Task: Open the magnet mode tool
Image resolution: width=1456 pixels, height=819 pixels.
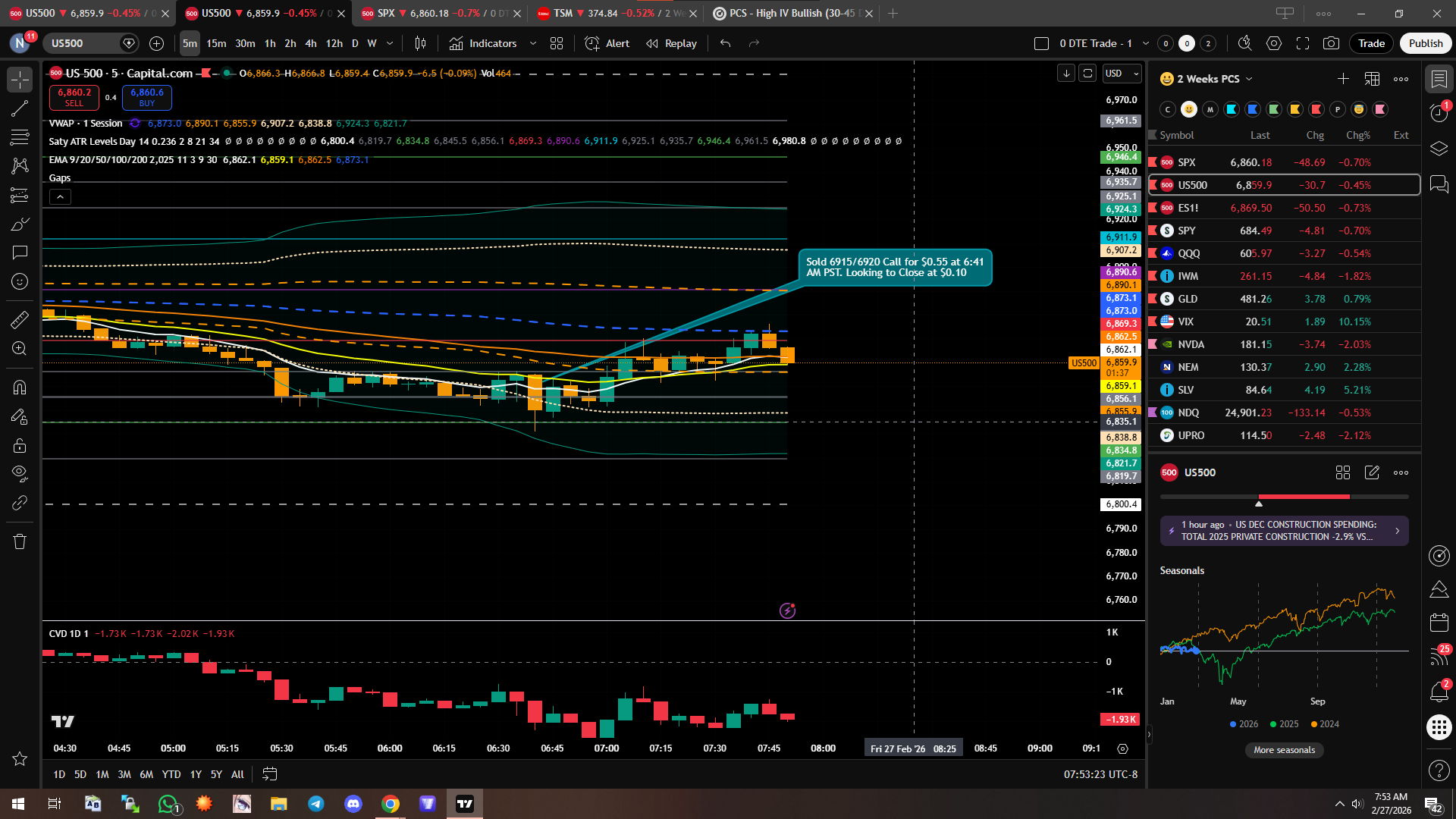Action: (20, 388)
